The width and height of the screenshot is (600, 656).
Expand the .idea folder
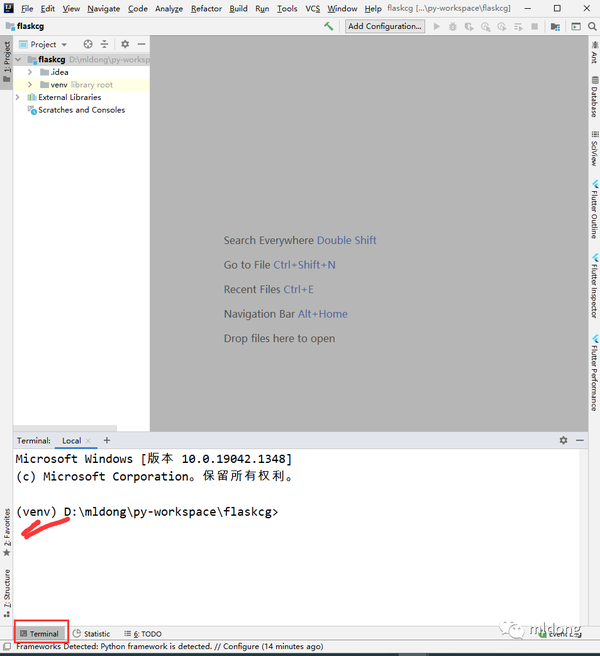[x=30, y=72]
